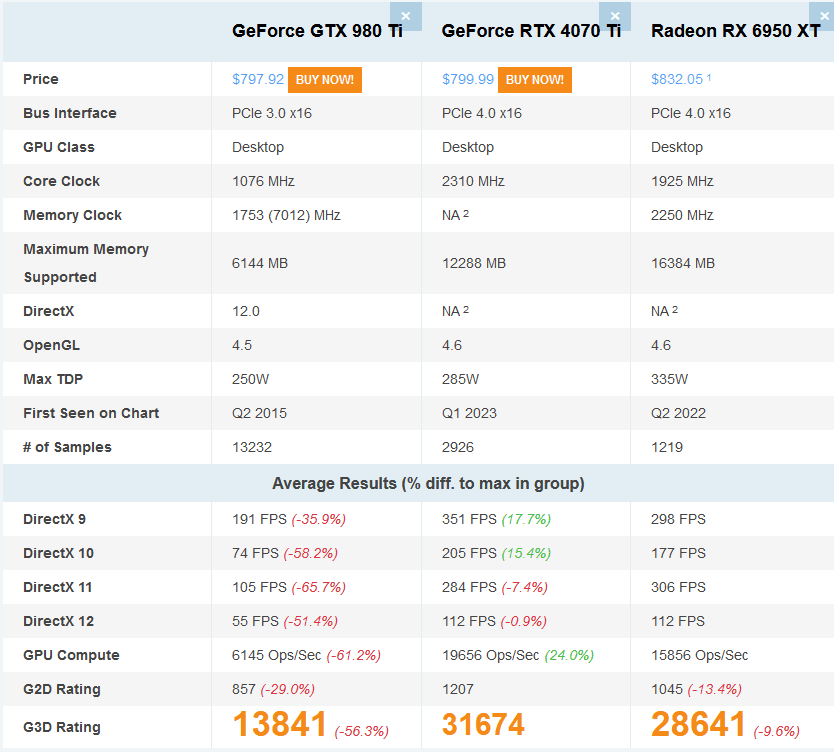
Task: Click the Average Results section header
Action: (429, 483)
